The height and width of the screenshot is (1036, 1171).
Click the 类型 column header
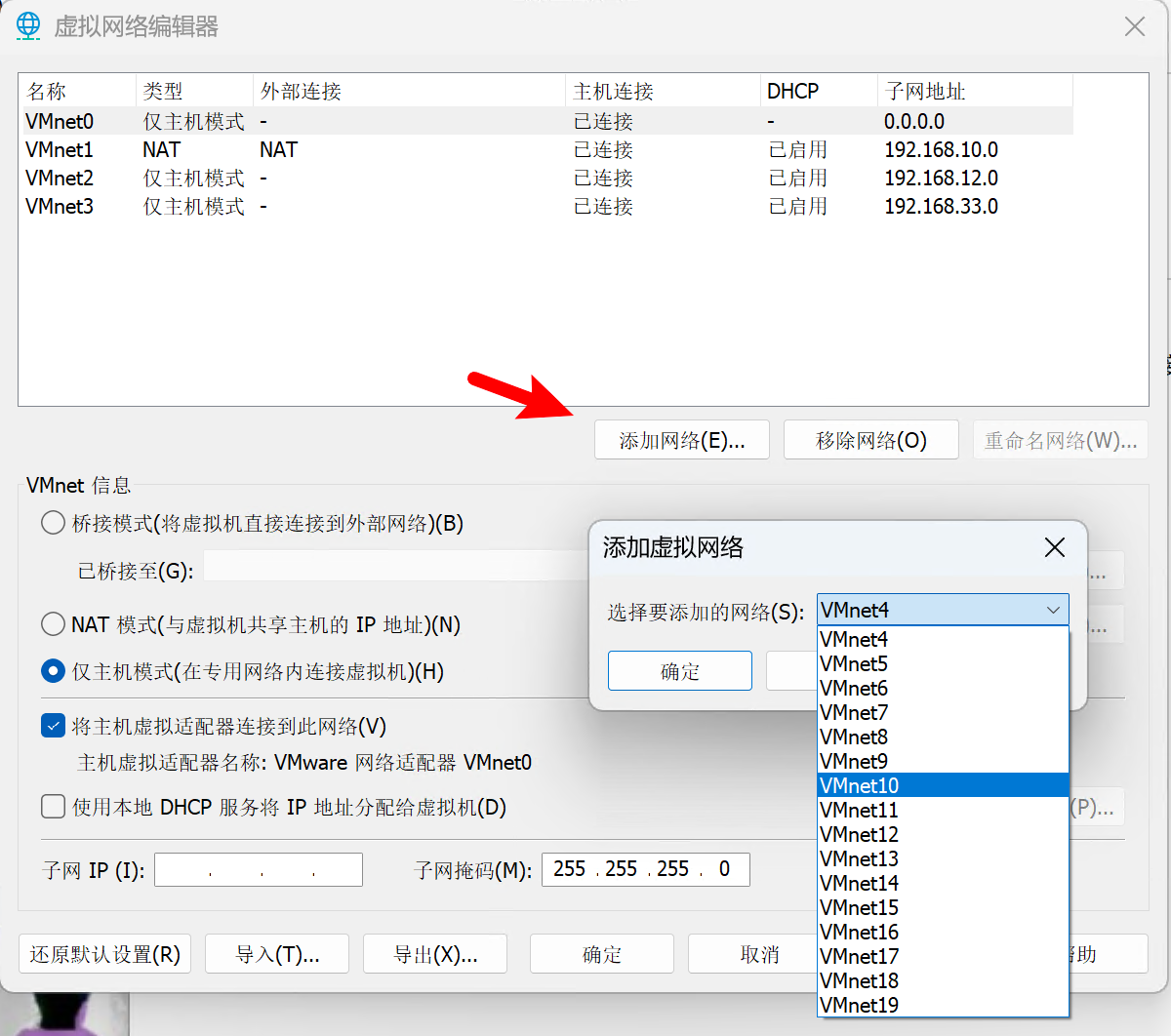(x=194, y=91)
